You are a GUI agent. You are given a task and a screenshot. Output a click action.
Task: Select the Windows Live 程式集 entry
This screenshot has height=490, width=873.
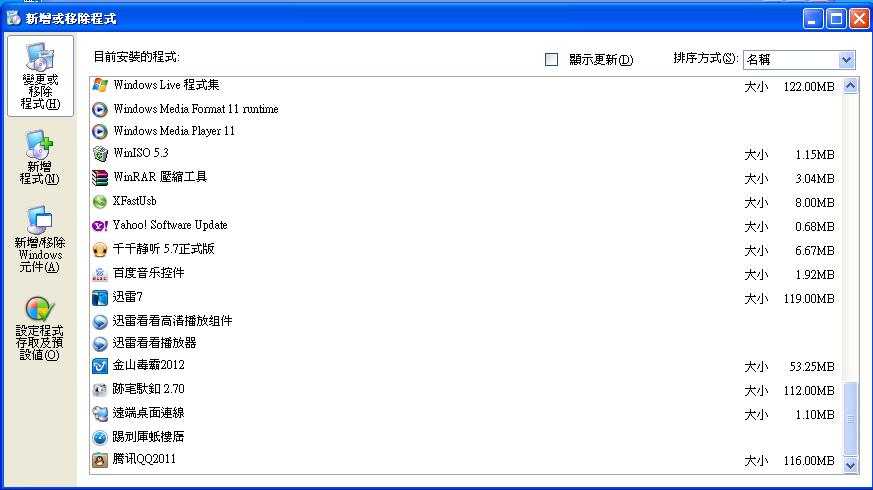click(166, 85)
